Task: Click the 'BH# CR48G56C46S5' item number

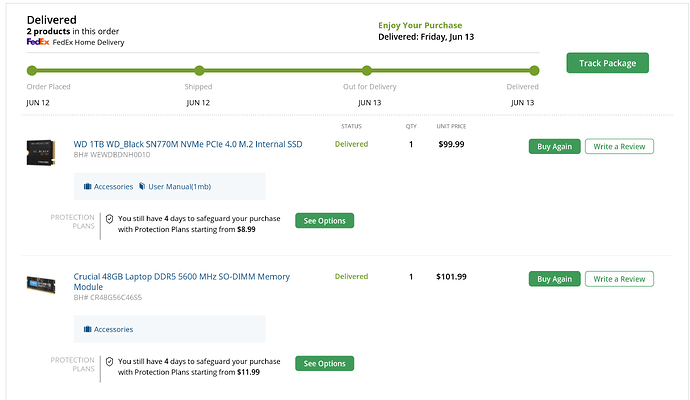Action: (x=108, y=297)
